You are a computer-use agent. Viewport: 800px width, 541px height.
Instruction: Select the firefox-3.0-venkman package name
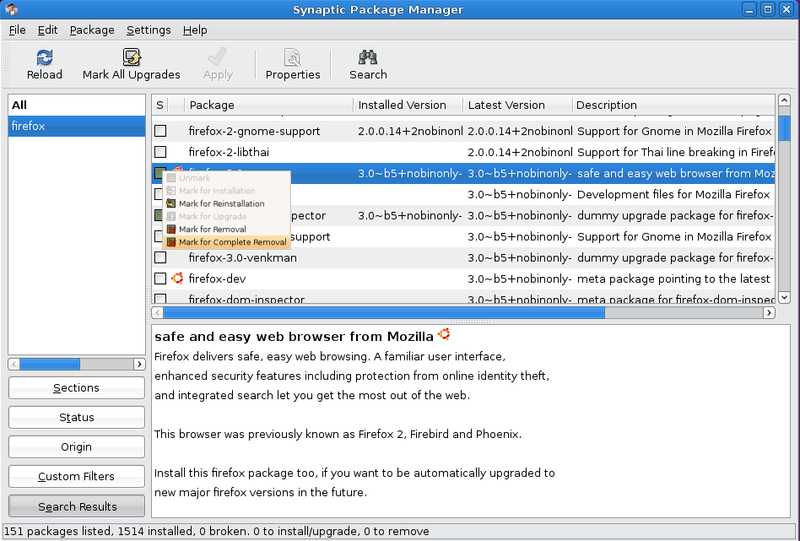click(x=242, y=258)
